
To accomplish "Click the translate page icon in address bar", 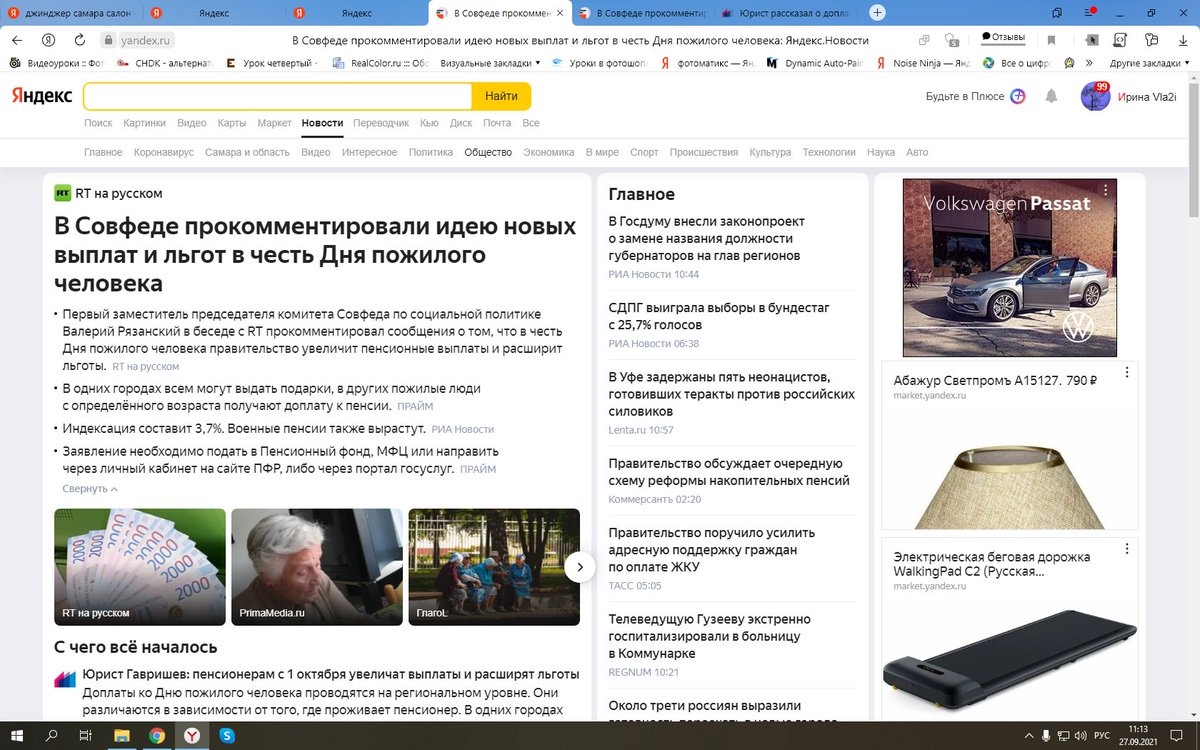I will (x=953, y=41).
